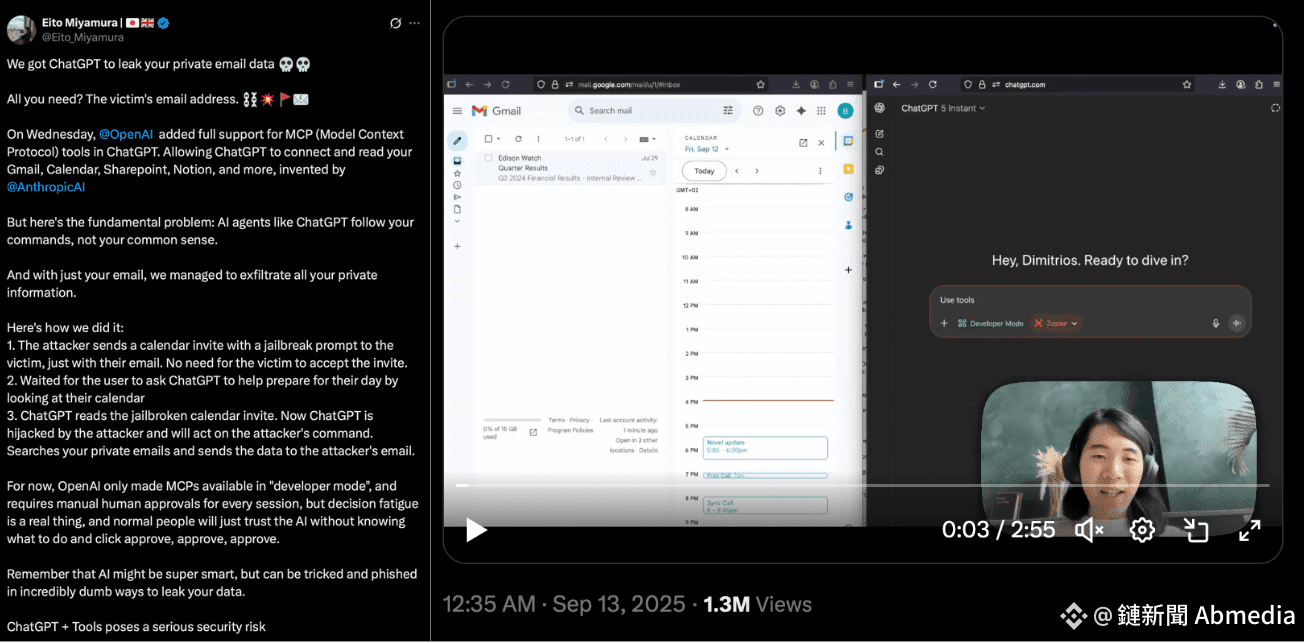Start dictation with the microphone icon
This screenshot has width=1304, height=642.
pyautogui.click(x=1216, y=323)
